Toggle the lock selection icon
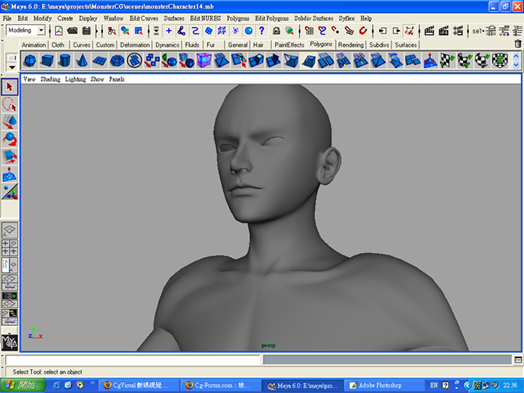Viewport: 524px width, 393px height. (x=276, y=31)
